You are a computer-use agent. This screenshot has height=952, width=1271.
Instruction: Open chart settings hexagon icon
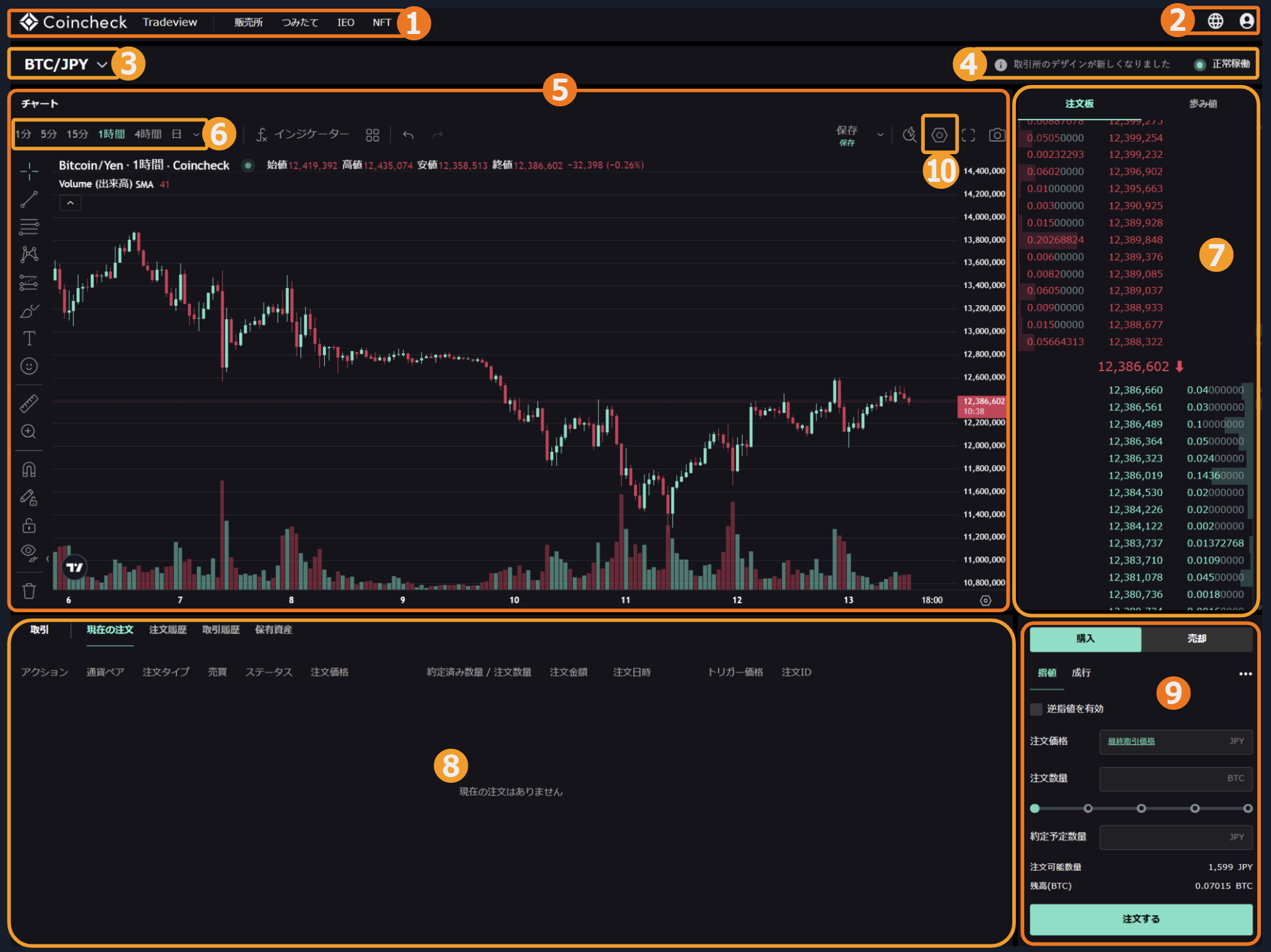click(x=939, y=135)
